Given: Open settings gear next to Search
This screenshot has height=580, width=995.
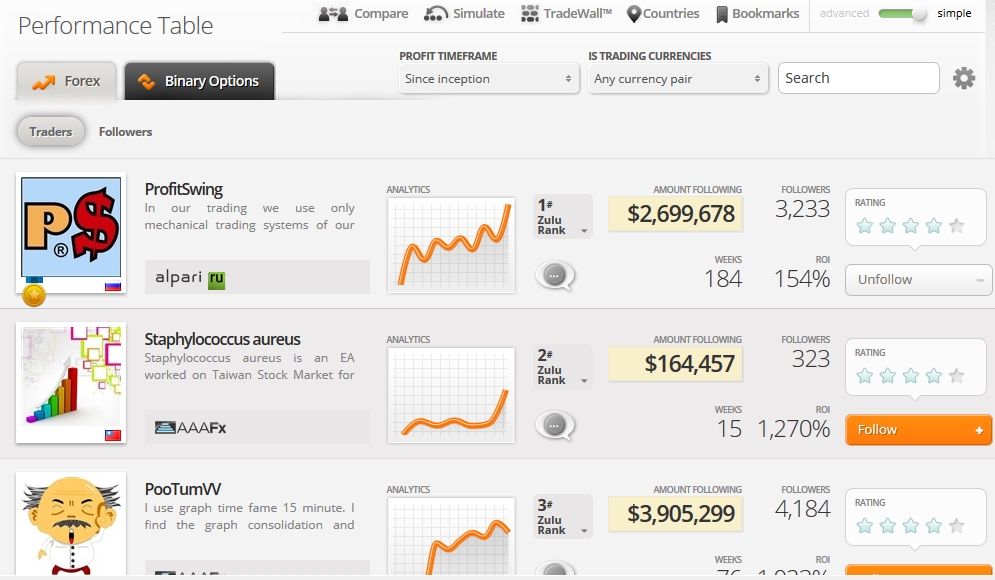Looking at the screenshot, I should pyautogui.click(x=963, y=78).
